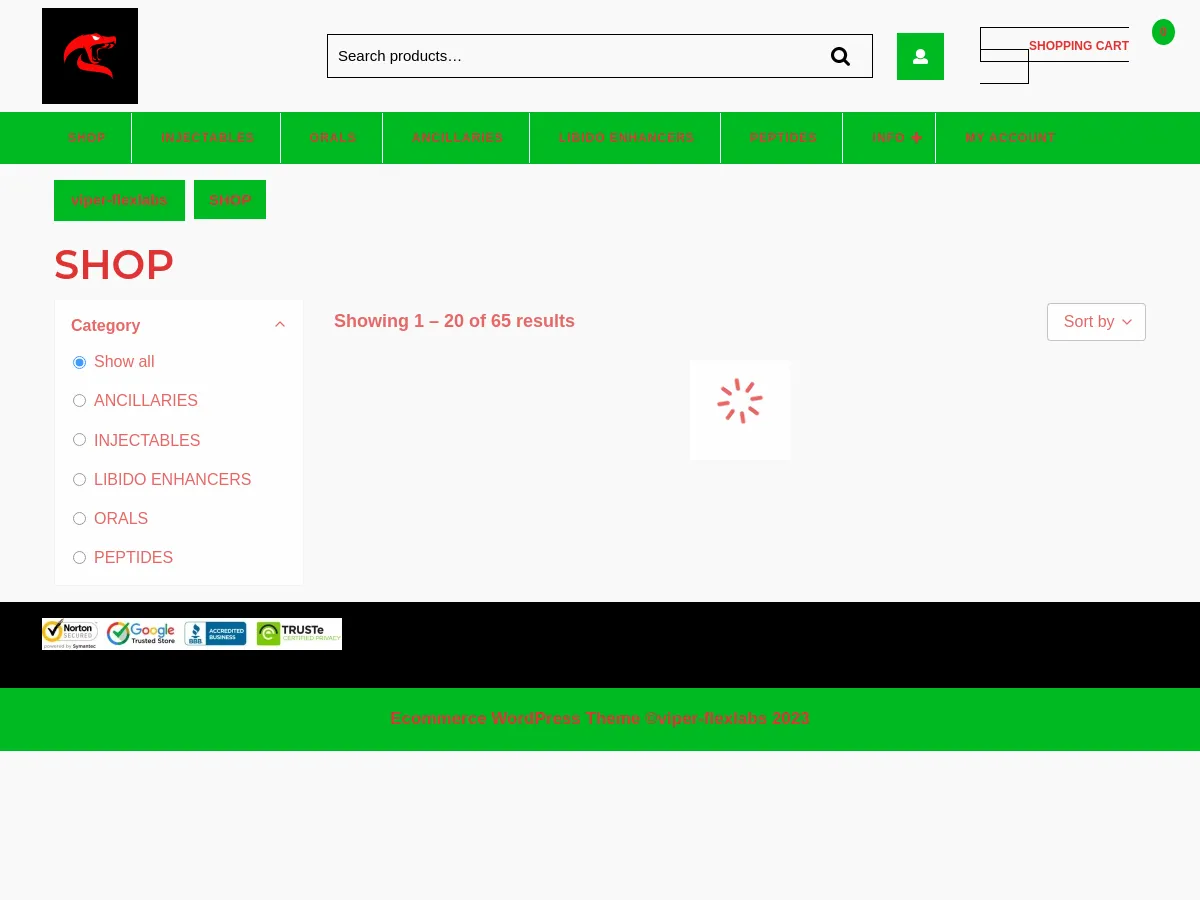Click the red viper snake logo
Image resolution: width=1200 pixels, height=900 pixels.
(90, 56)
